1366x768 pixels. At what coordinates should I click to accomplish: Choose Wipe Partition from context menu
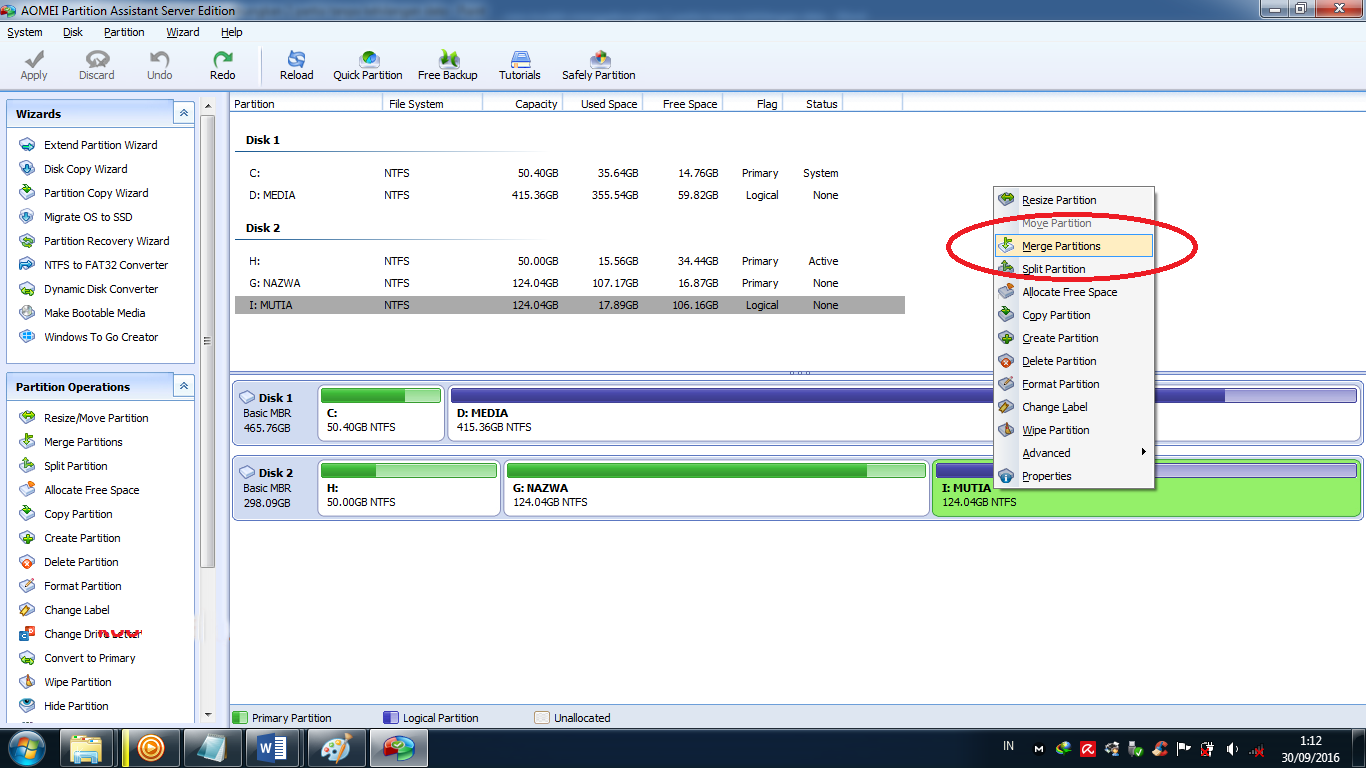(1075, 430)
